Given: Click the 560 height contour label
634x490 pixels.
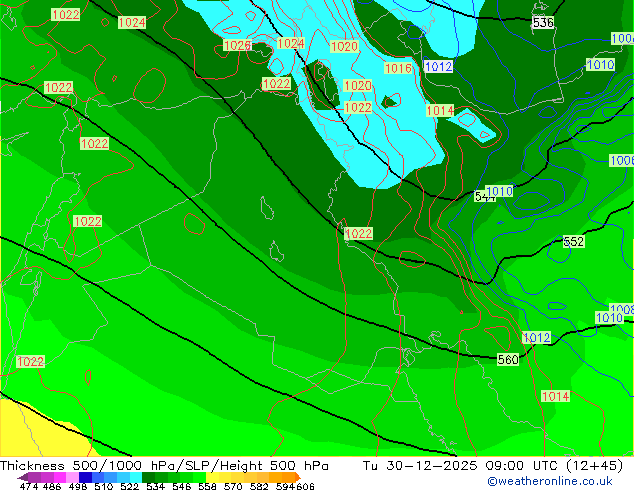Looking at the screenshot, I should (x=508, y=359).
